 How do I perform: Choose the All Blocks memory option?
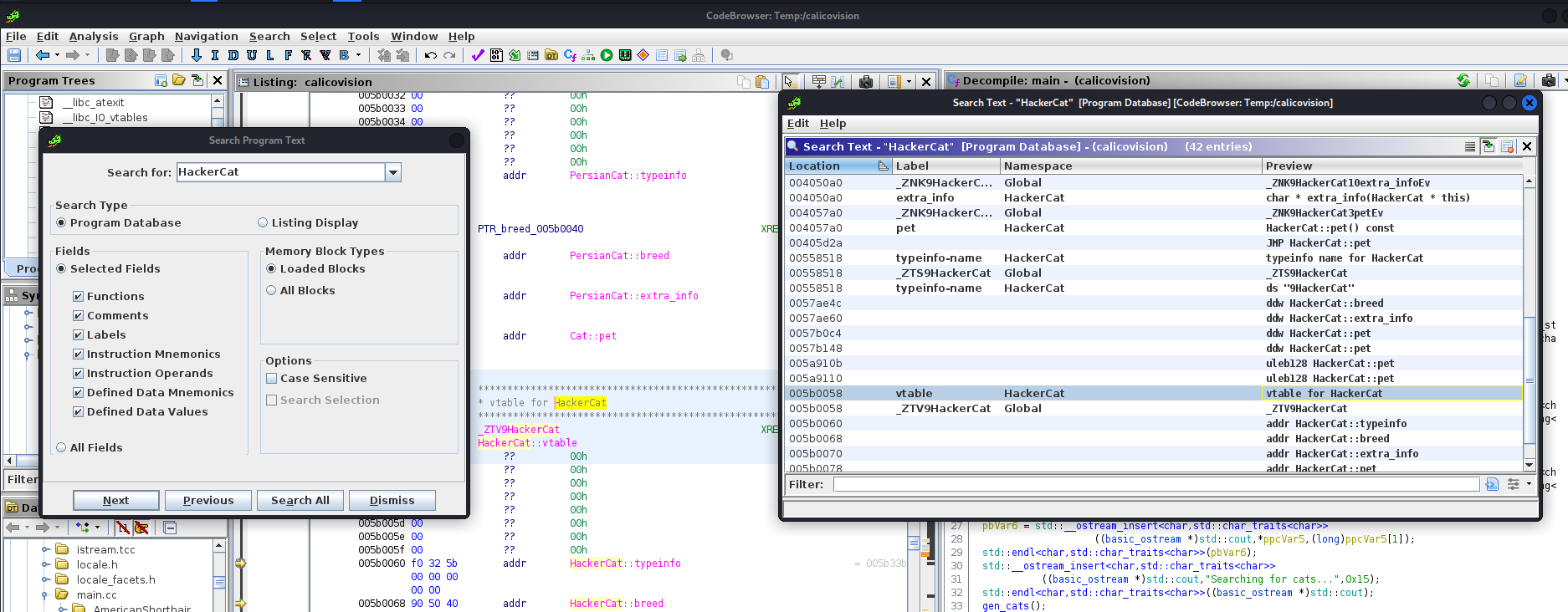[271, 290]
